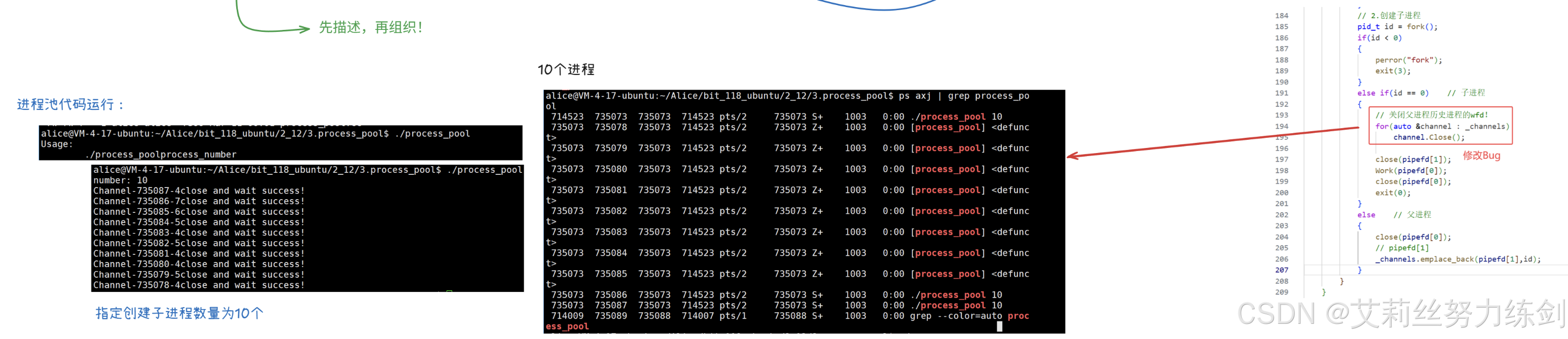Image resolution: width=1568 pixels, height=339 pixels.
Task: Click '_channels.emplace_back(pipefd[1],id);' code line
Action: click(1458, 259)
